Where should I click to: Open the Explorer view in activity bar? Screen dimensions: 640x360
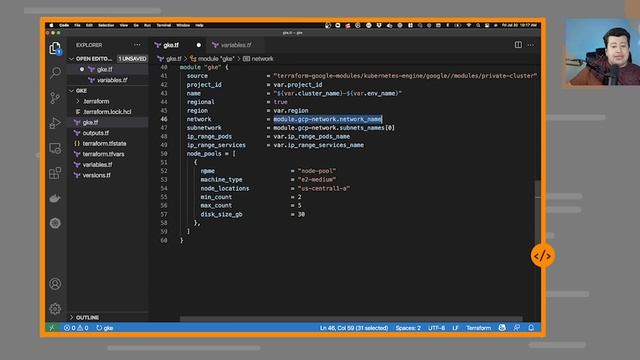(55, 49)
